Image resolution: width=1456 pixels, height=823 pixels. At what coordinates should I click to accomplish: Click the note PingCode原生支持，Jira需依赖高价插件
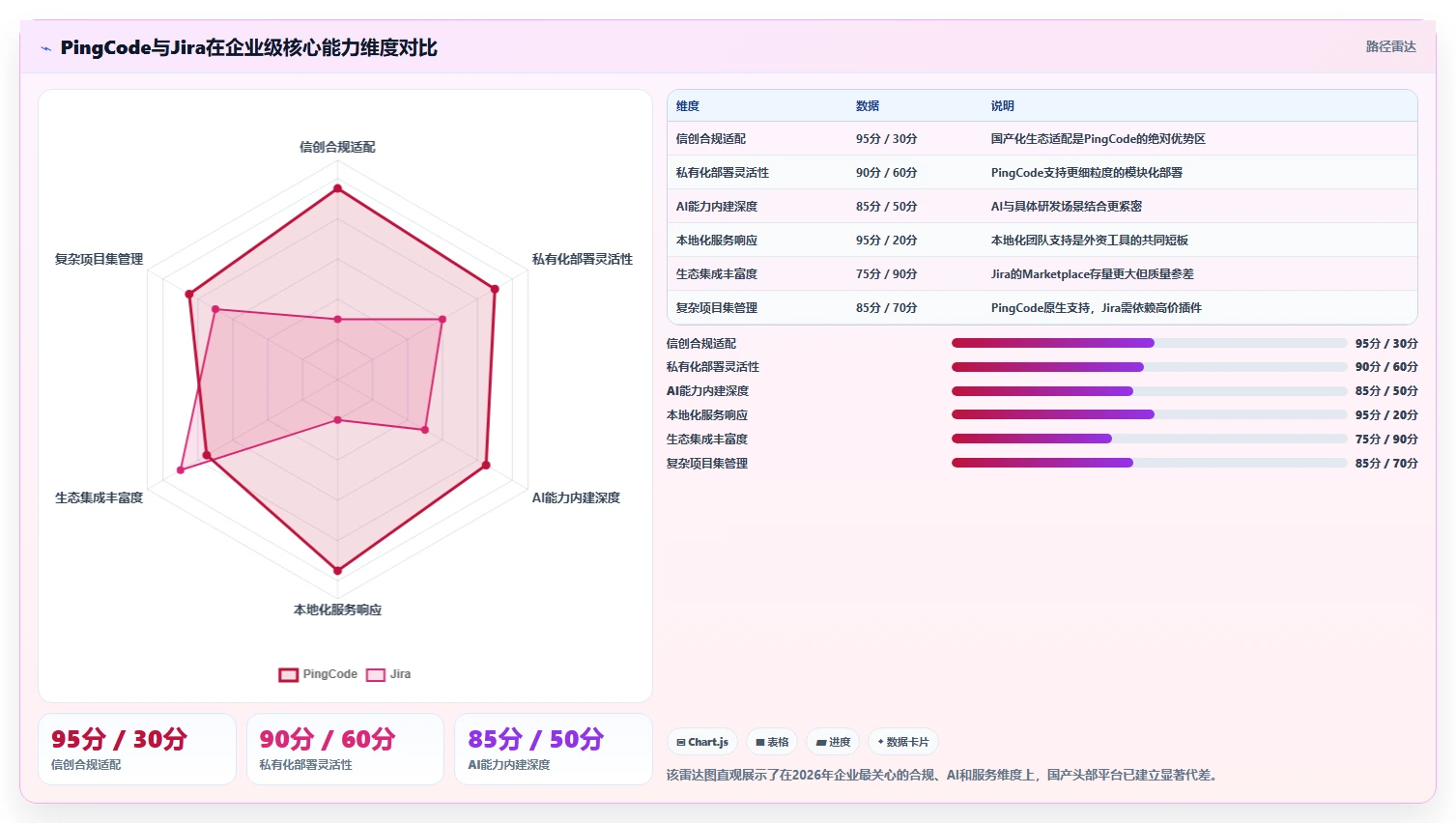(1097, 308)
